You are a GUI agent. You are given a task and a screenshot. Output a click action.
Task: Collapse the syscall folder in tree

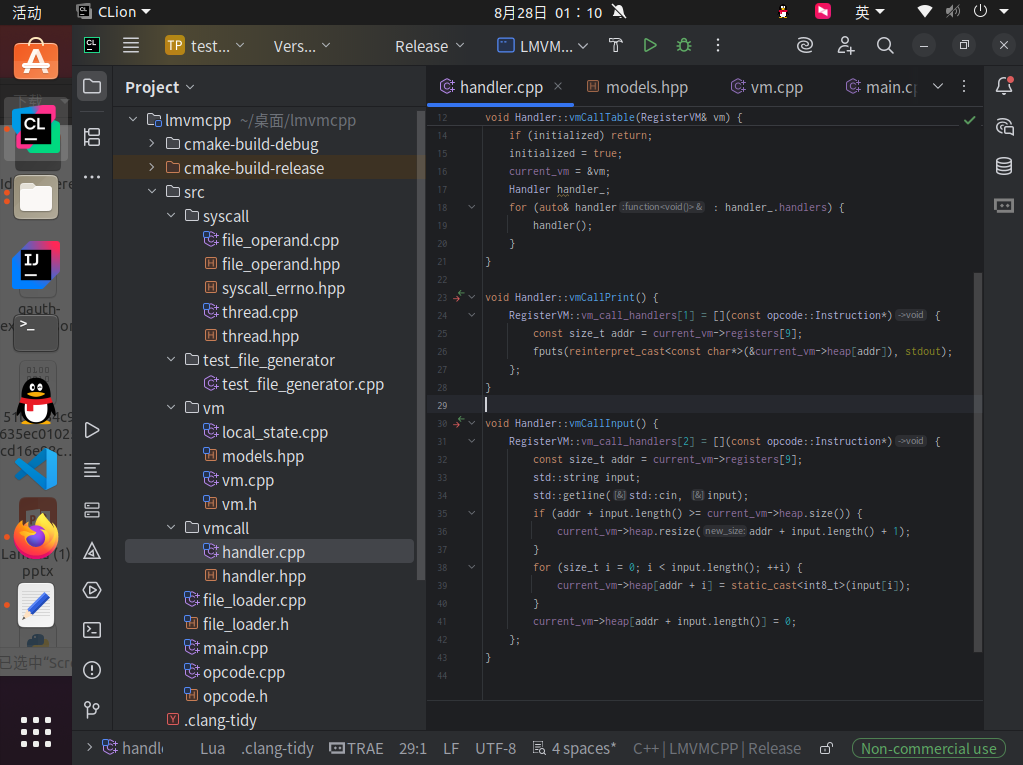[x=171, y=216]
